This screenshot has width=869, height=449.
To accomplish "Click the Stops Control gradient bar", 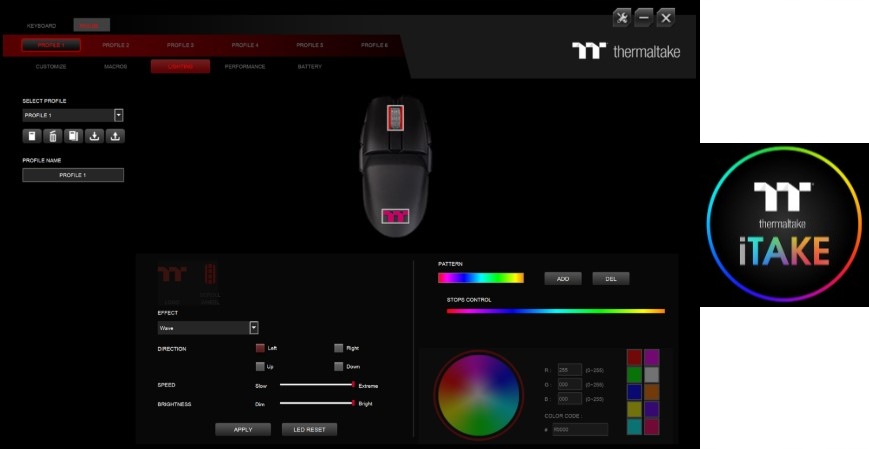I will pyautogui.click(x=555, y=311).
